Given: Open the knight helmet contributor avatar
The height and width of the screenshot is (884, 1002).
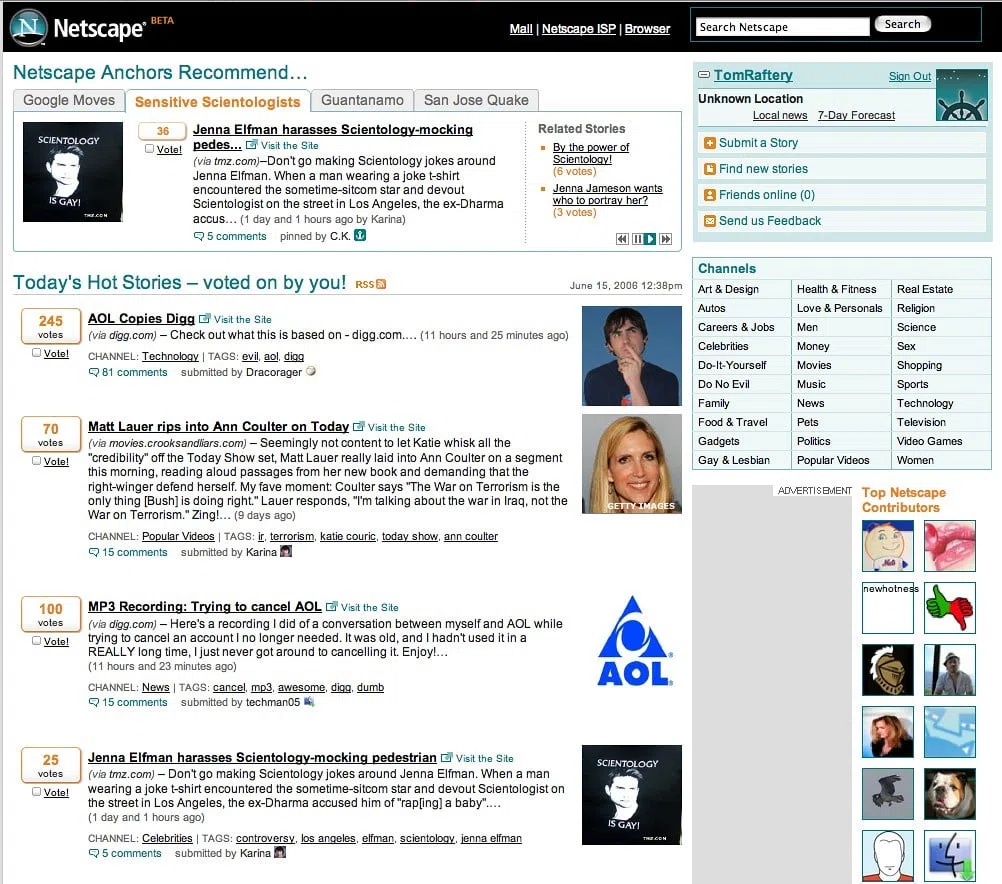Looking at the screenshot, I should [888, 670].
